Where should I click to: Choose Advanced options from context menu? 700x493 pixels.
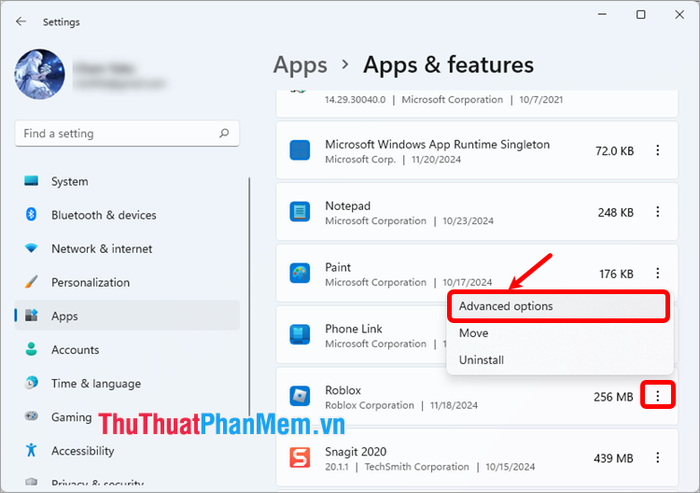pyautogui.click(x=559, y=306)
